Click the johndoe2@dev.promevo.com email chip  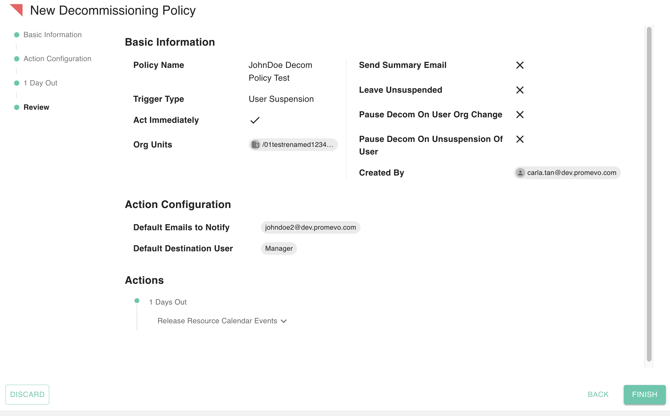pyautogui.click(x=310, y=227)
